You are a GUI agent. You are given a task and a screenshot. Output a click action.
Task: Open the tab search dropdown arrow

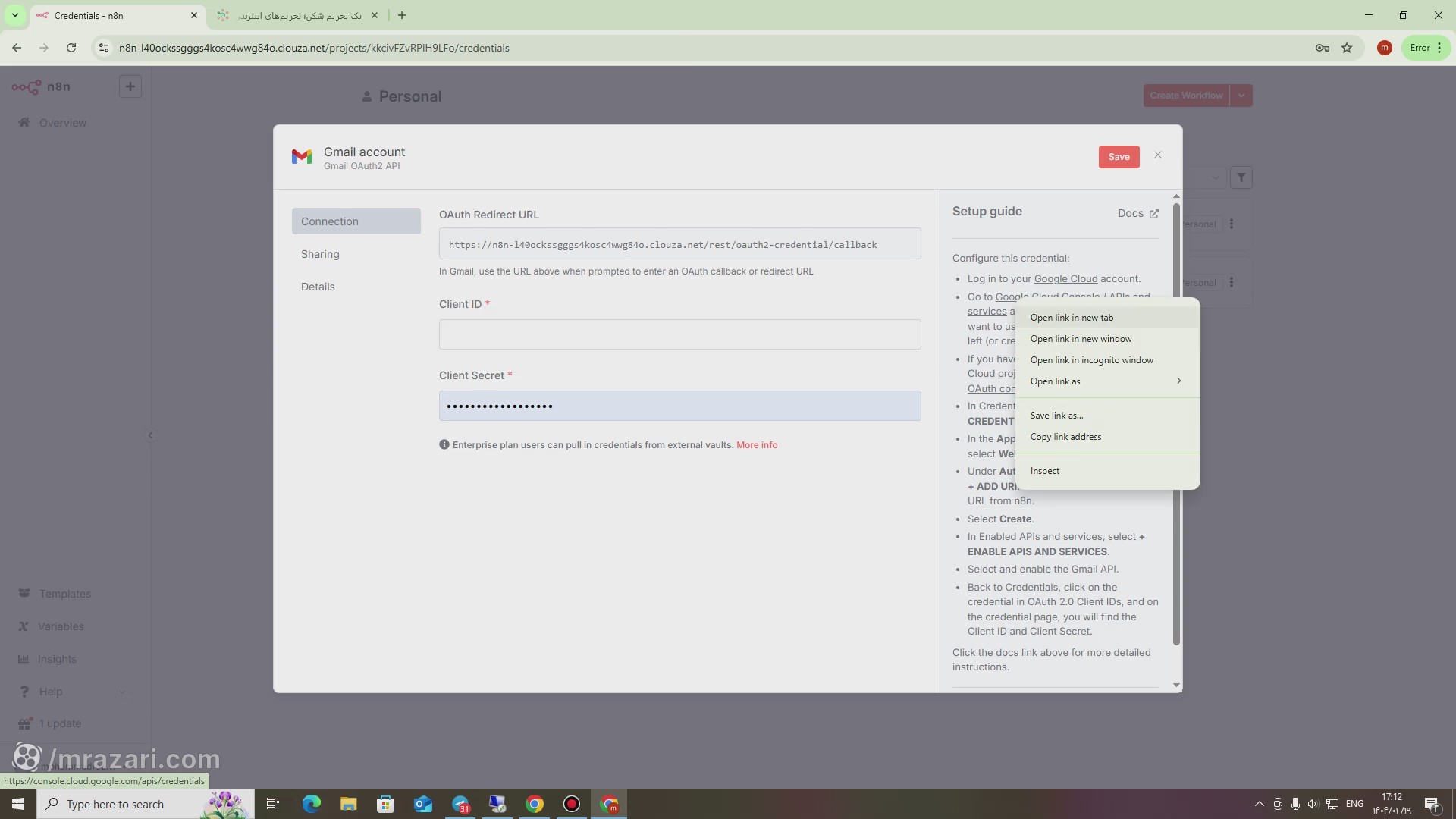[x=14, y=15]
